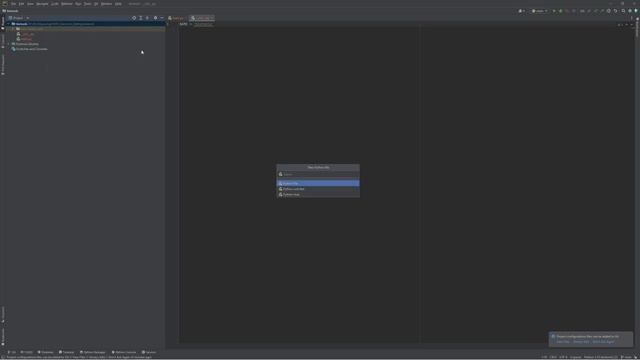Open the Code menu
The height and width of the screenshot is (360, 640).
click(55, 4)
